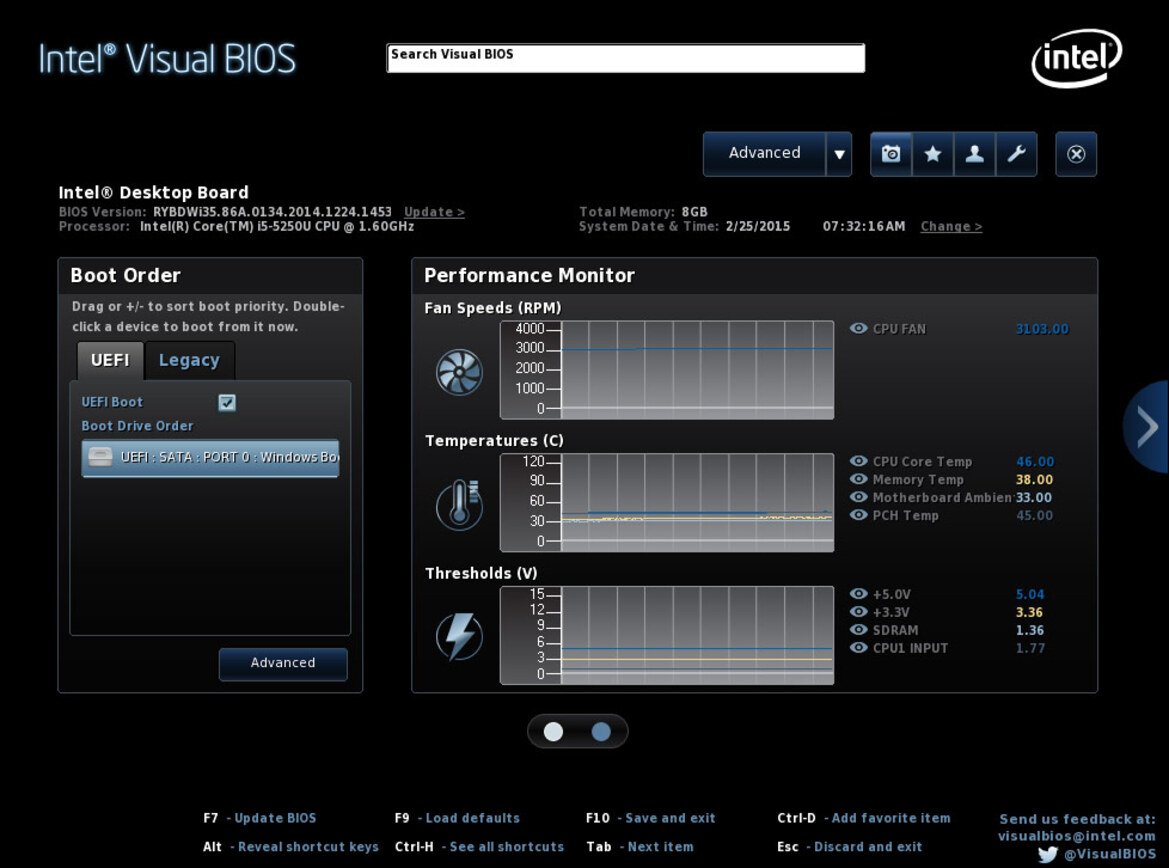Viewport: 1169px width, 868px height.
Task: Click the Memory Temp value 38.00
Action: [x=1035, y=479]
